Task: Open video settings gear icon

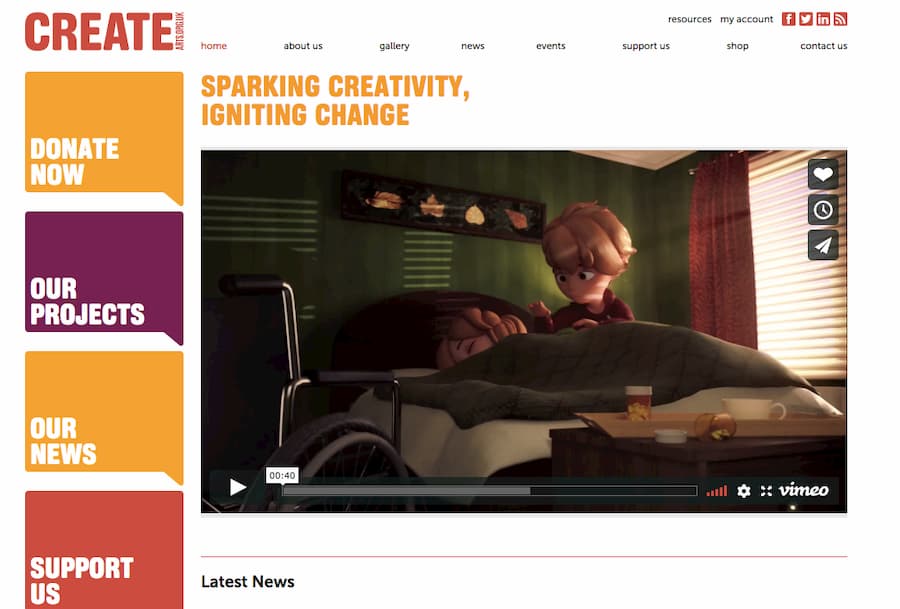Action: [x=743, y=491]
